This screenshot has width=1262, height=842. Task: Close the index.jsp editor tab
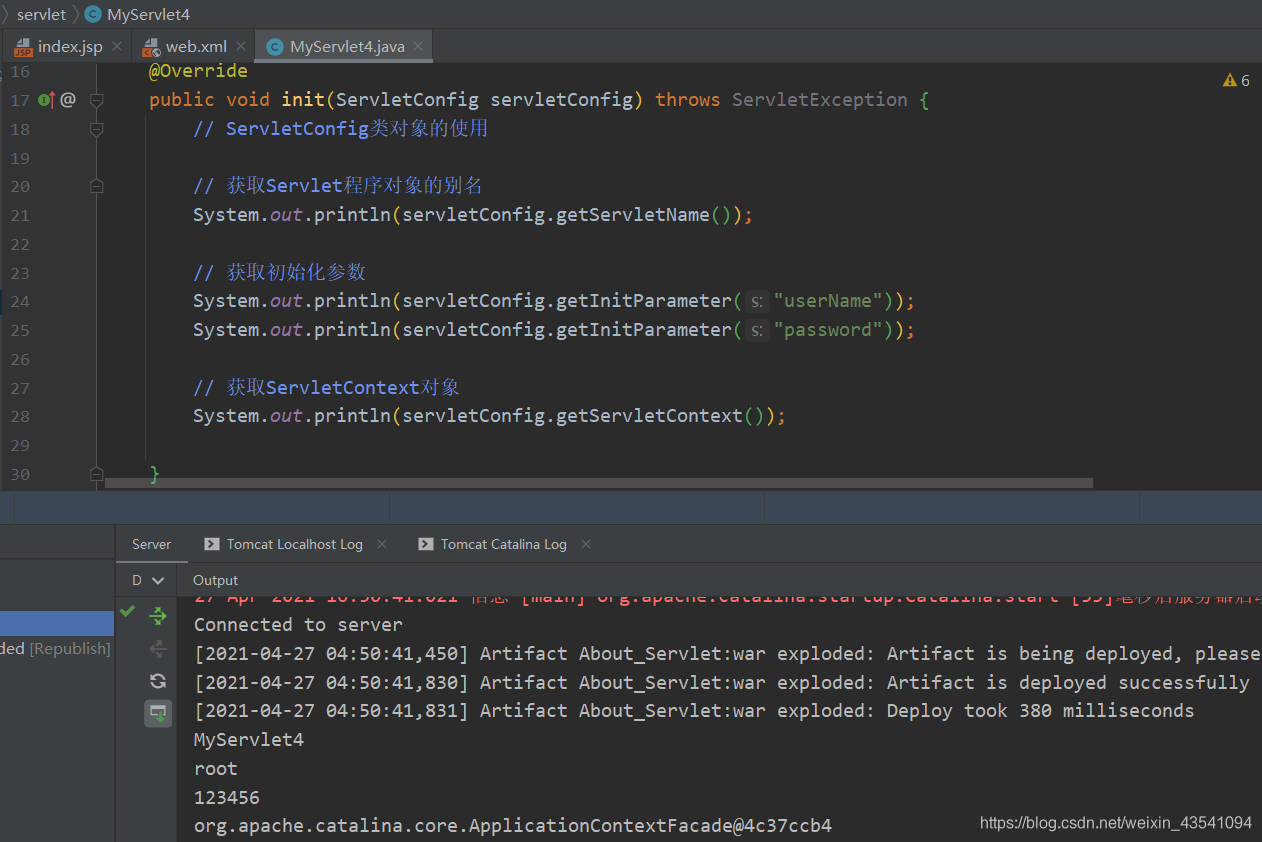(117, 46)
